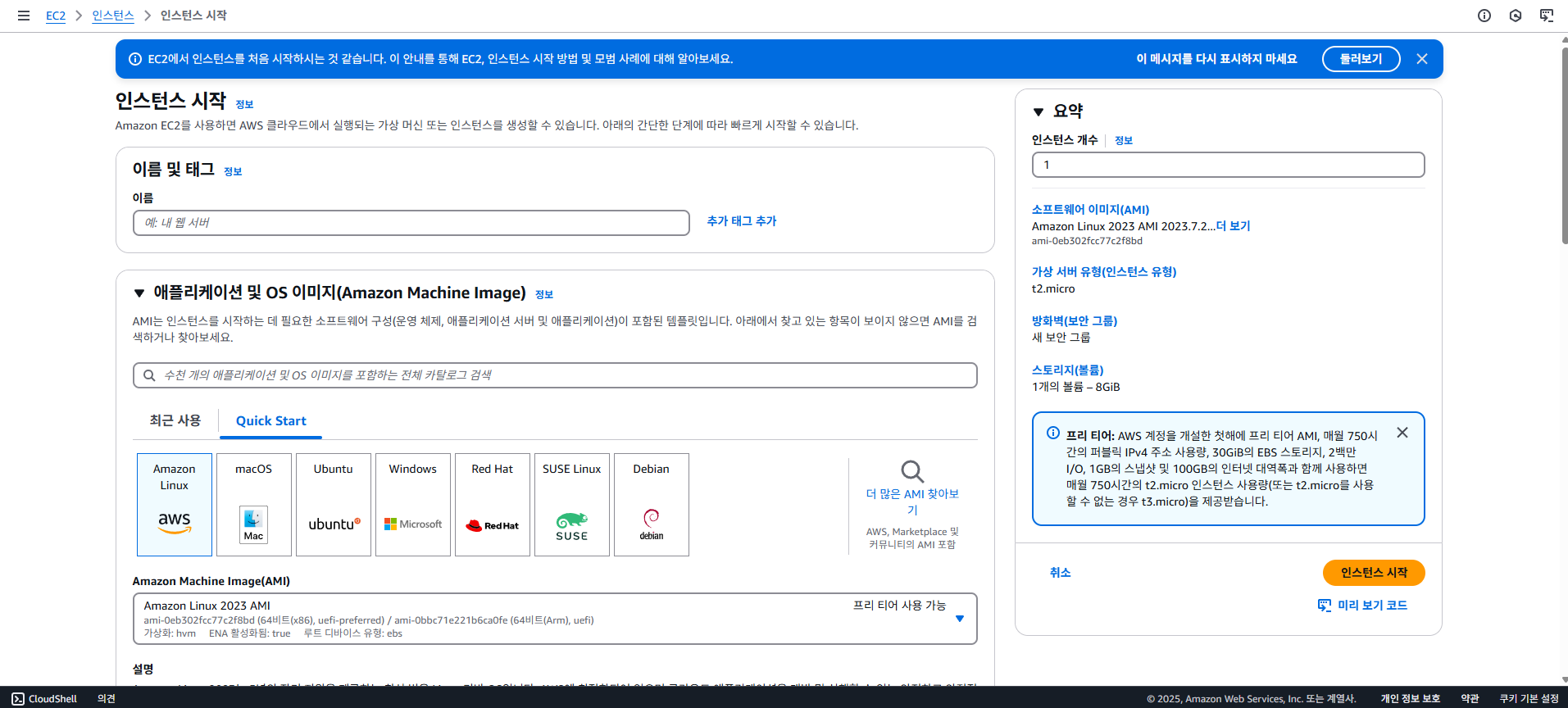Screen dimensions: 1568x708
Task: Go to 인스턴스 breadcrumb link
Action: tap(113, 16)
